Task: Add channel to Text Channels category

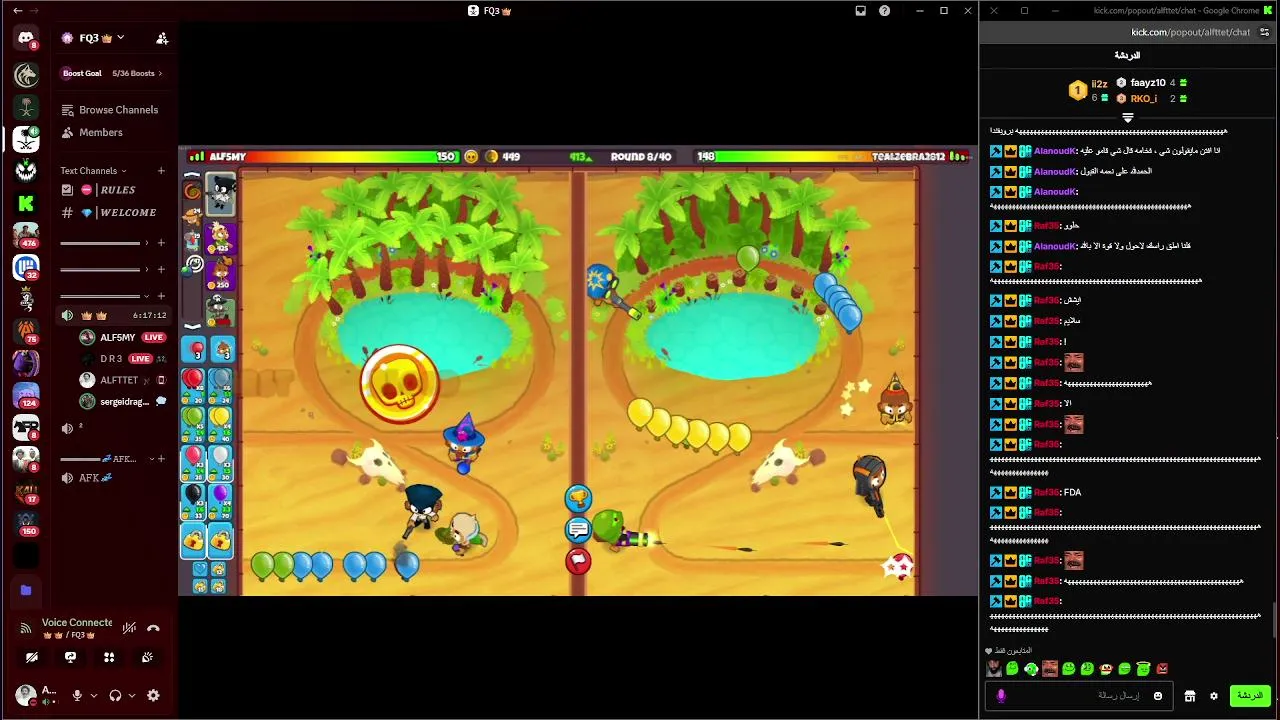Action: (x=161, y=171)
